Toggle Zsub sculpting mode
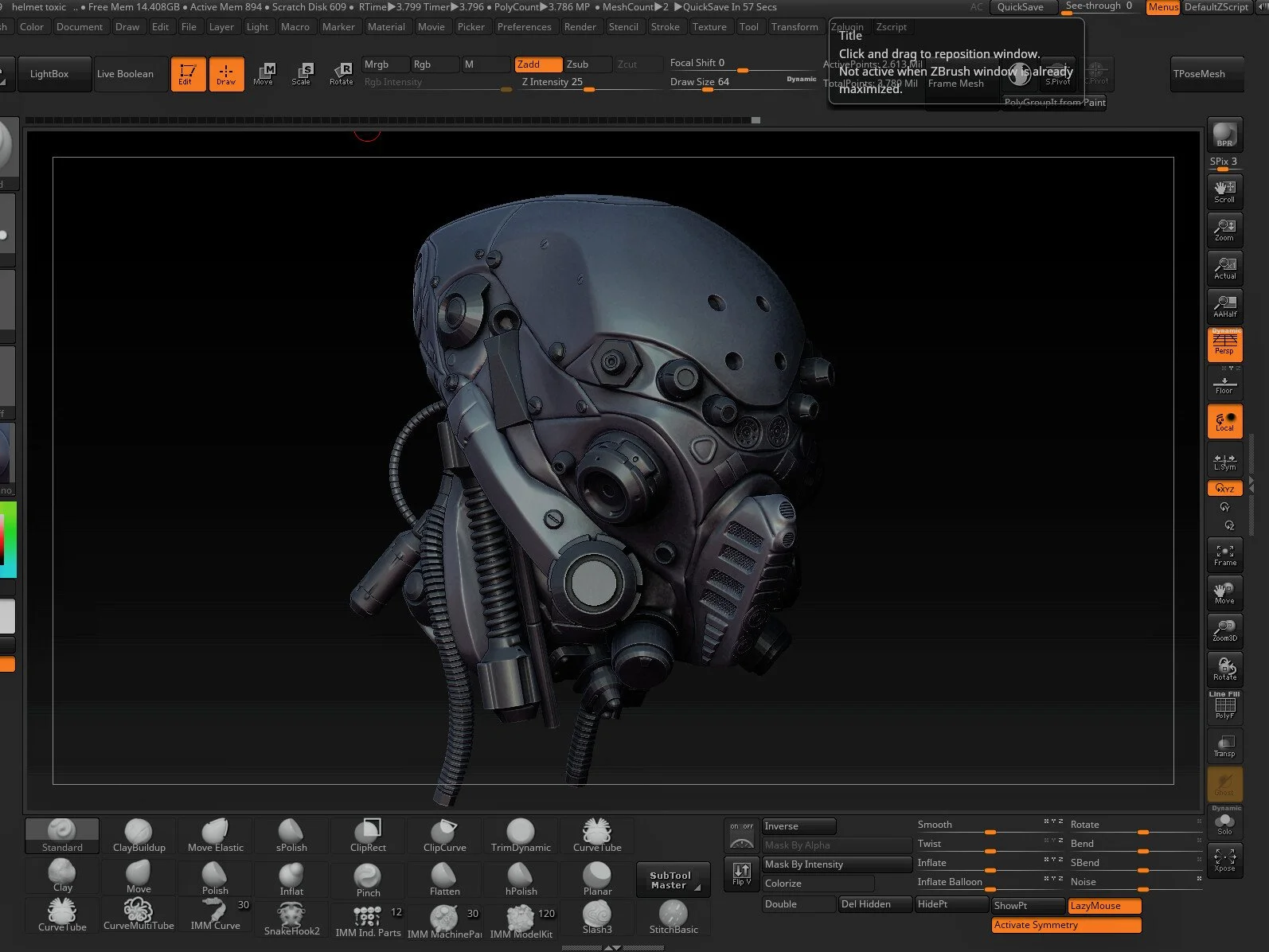This screenshot has height=952, width=1269. [x=588, y=64]
